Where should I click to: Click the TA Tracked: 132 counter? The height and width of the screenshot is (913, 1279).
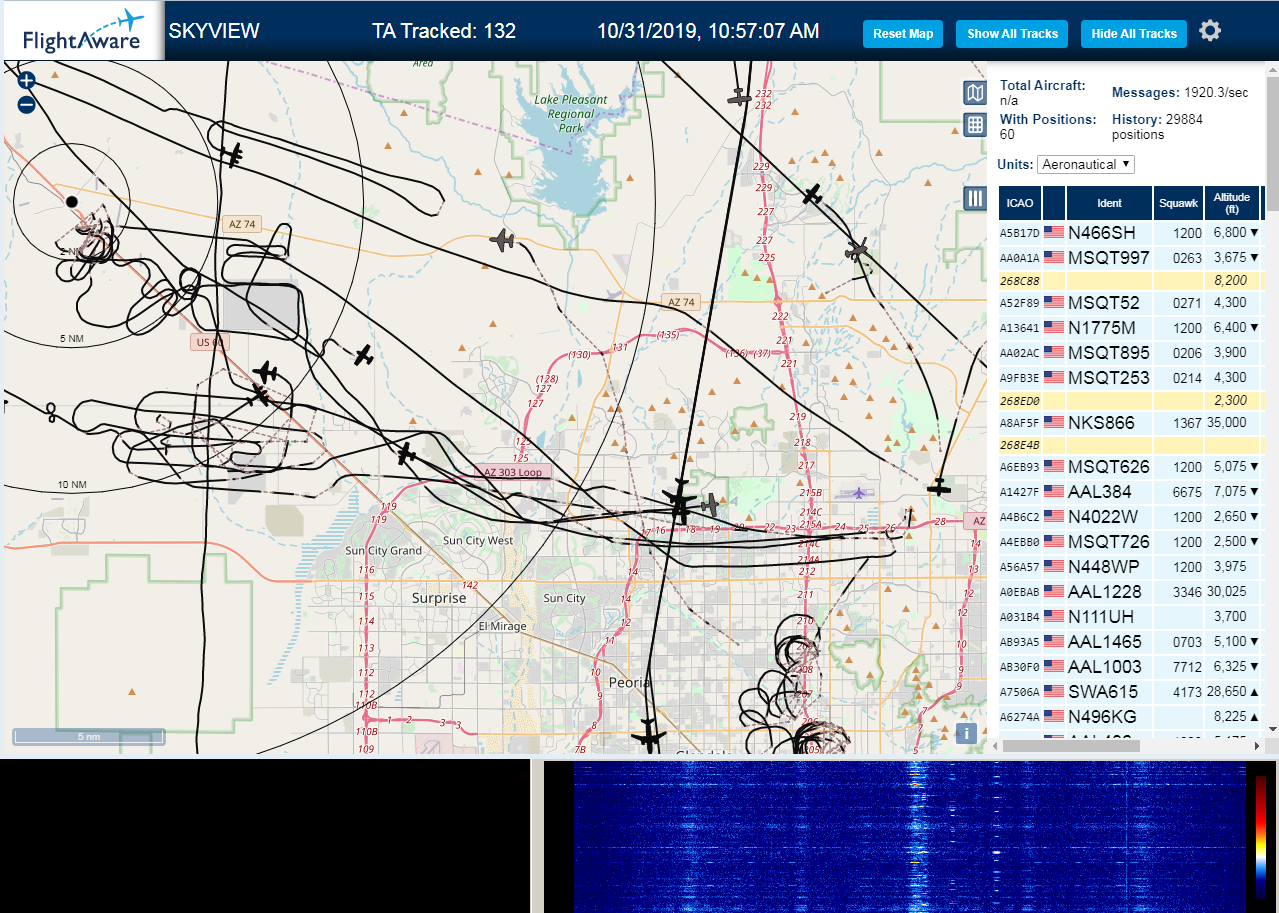444,31
